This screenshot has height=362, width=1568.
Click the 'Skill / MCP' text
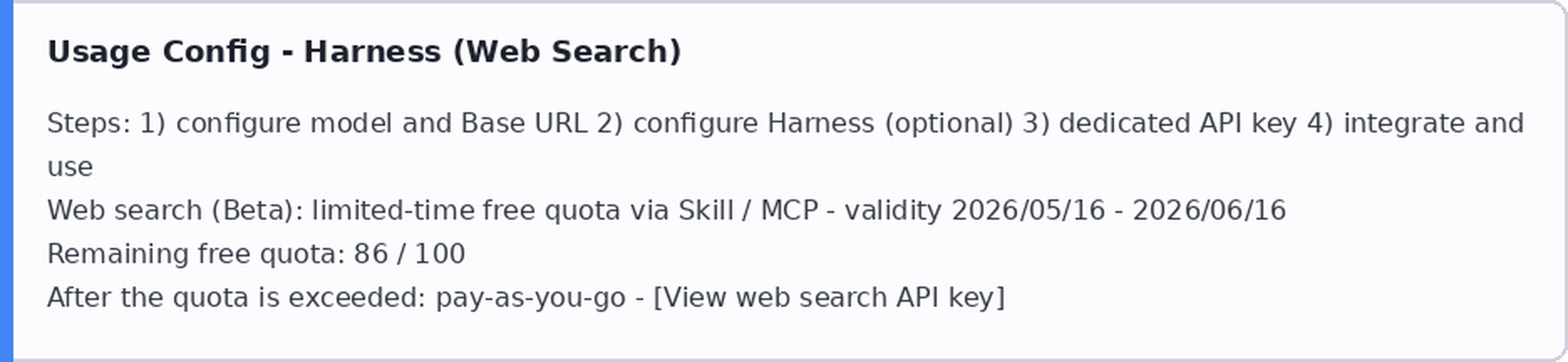tap(748, 210)
